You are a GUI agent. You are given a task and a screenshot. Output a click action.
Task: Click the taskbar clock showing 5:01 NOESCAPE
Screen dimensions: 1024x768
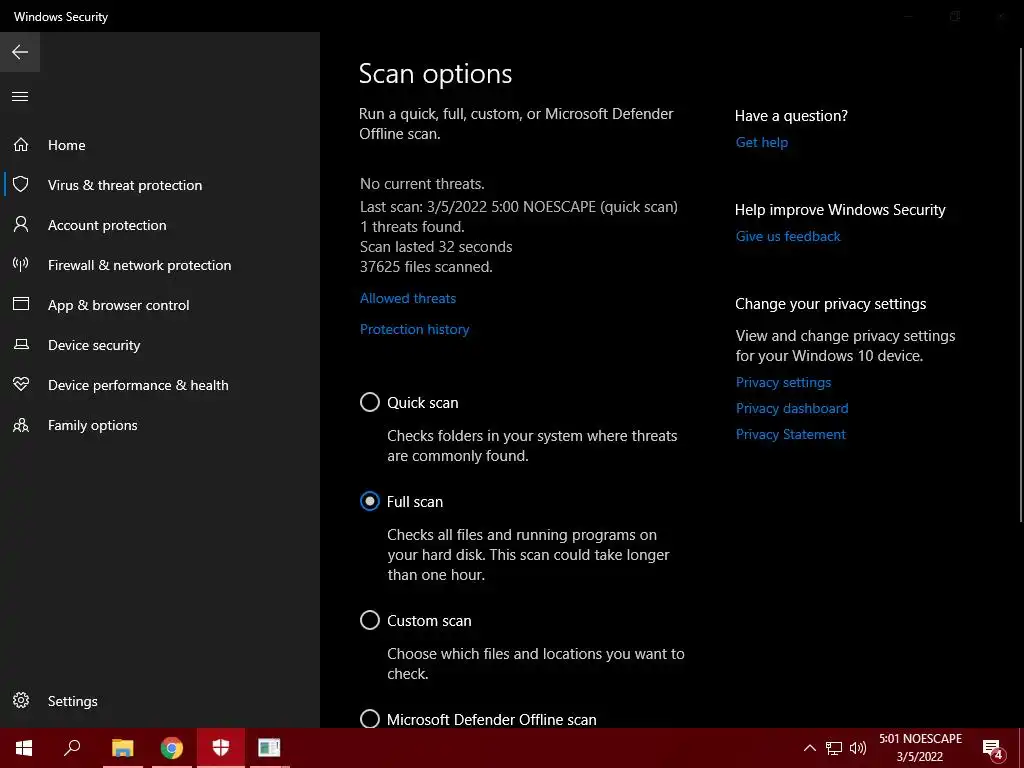920,748
